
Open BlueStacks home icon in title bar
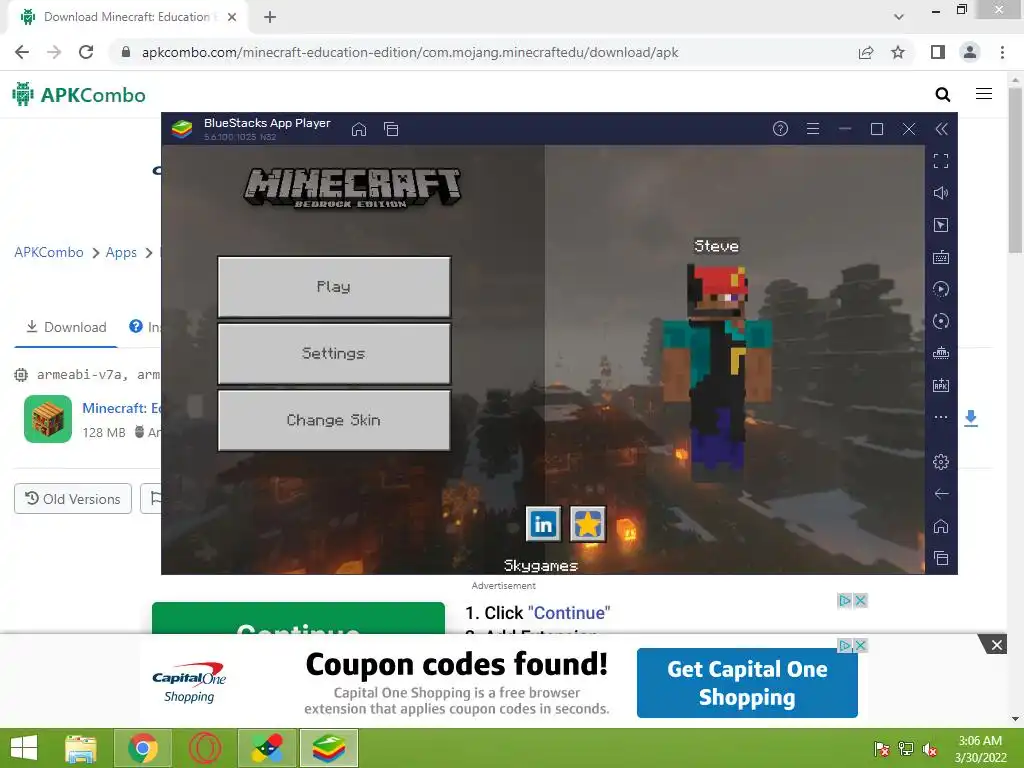pos(359,129)
